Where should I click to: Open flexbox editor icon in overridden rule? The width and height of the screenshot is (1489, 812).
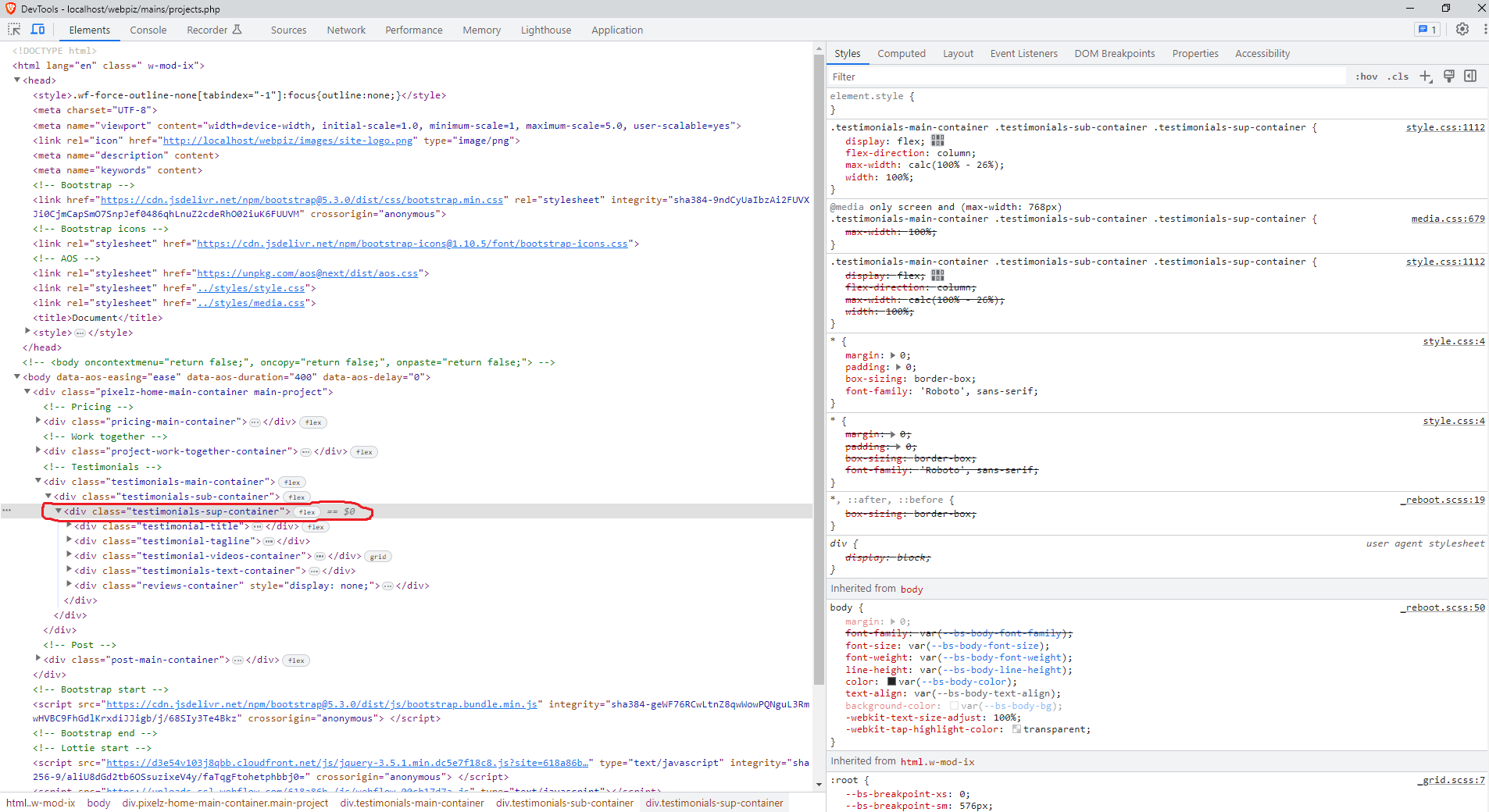(938, 276)
